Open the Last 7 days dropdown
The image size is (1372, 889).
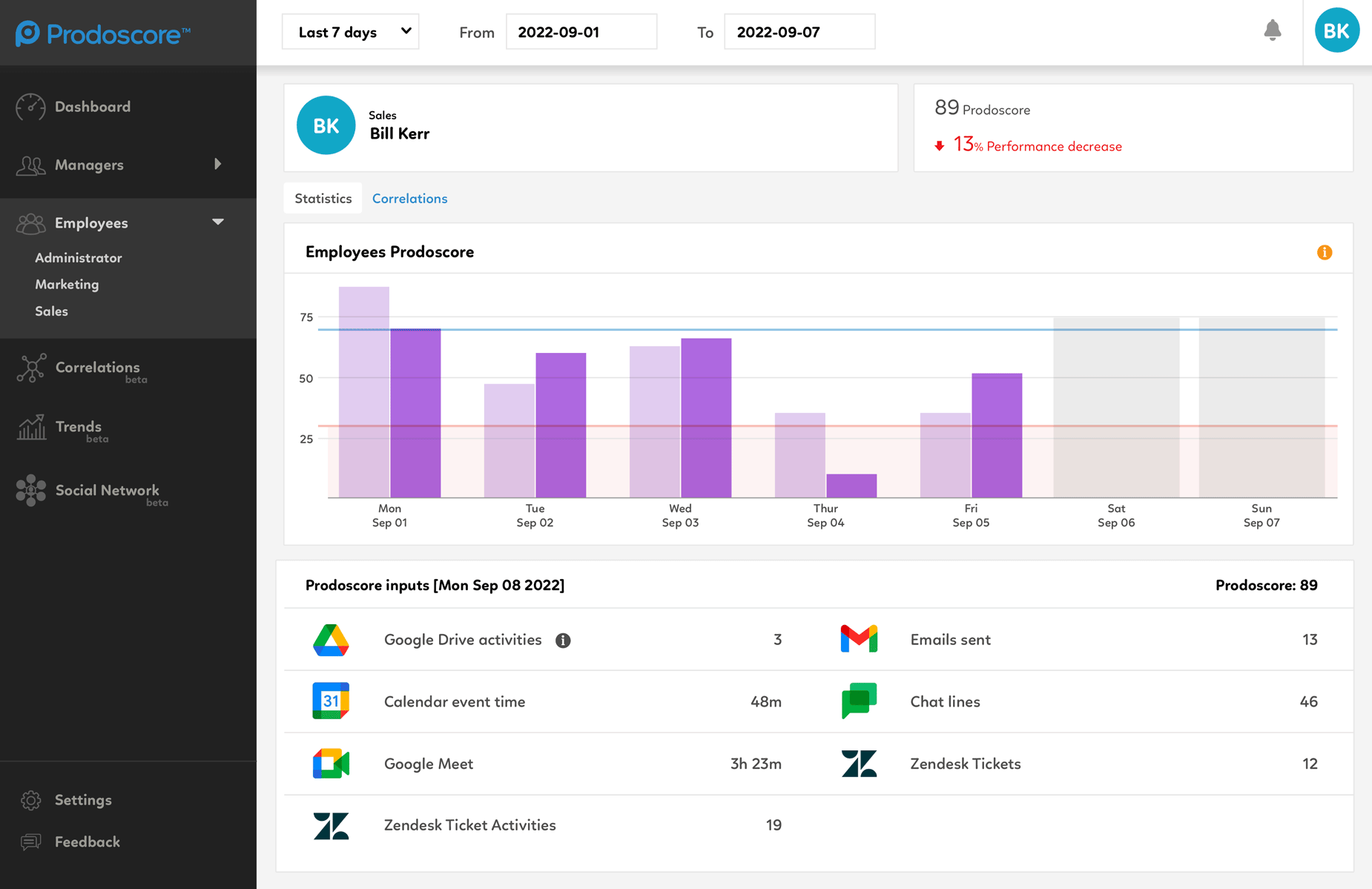pos(350,31)
